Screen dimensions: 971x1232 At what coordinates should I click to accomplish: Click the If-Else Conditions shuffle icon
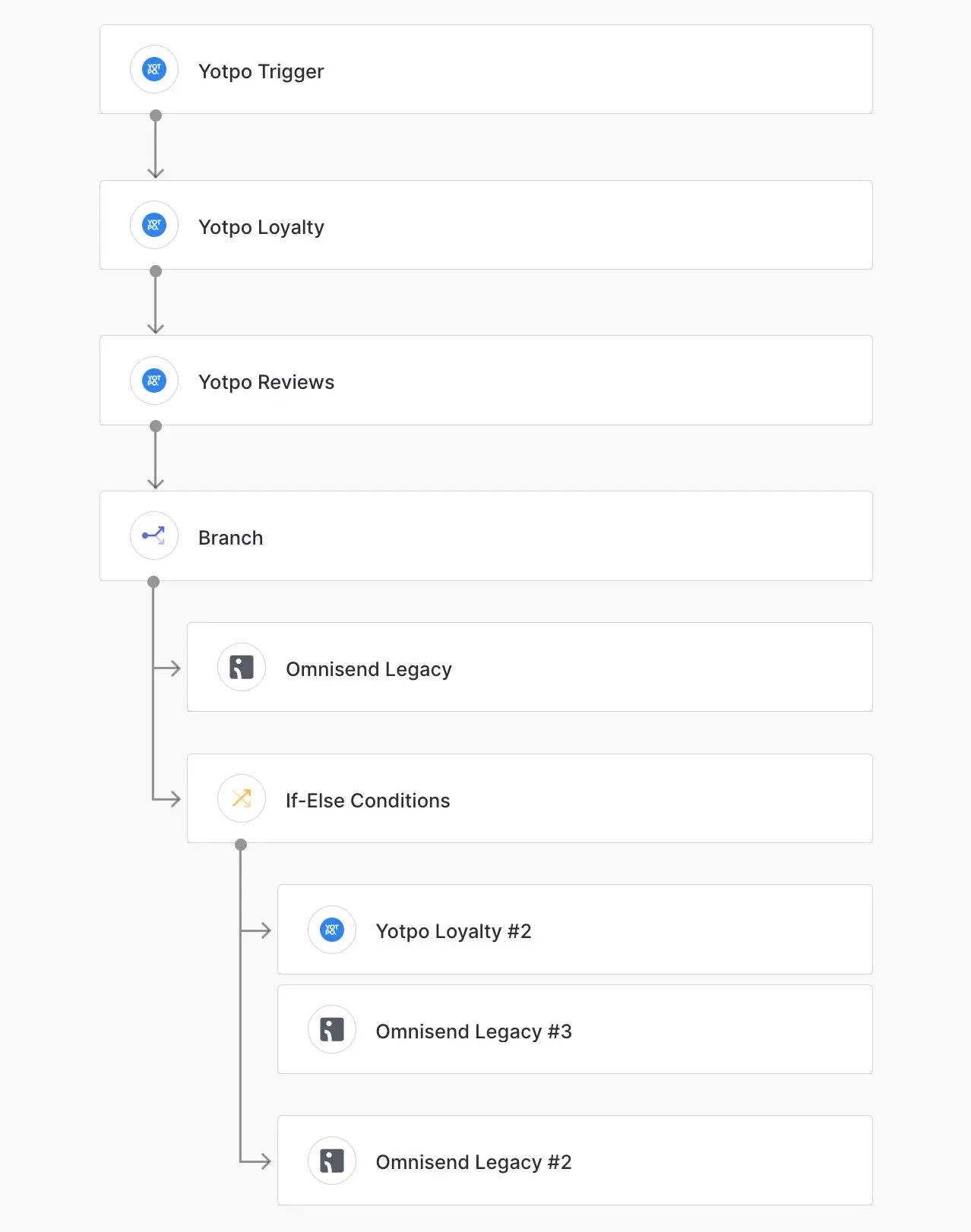click(242, 799)
